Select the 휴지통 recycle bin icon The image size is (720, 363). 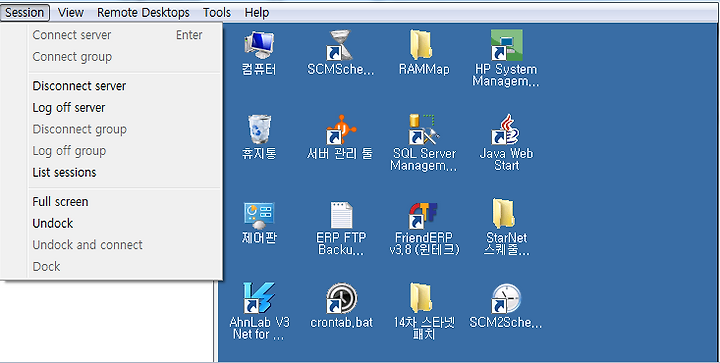coord(259,129)
